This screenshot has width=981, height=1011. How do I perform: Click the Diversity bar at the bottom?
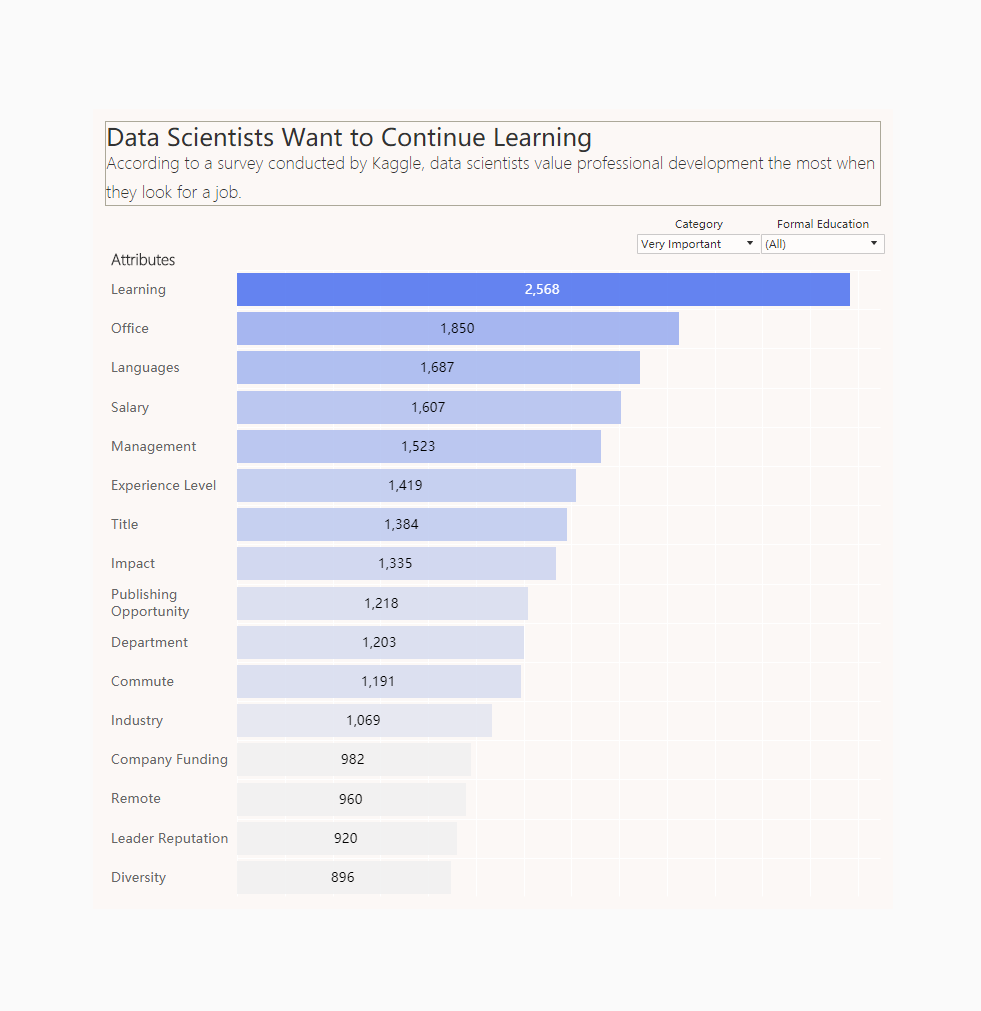(x=343, y=877)
